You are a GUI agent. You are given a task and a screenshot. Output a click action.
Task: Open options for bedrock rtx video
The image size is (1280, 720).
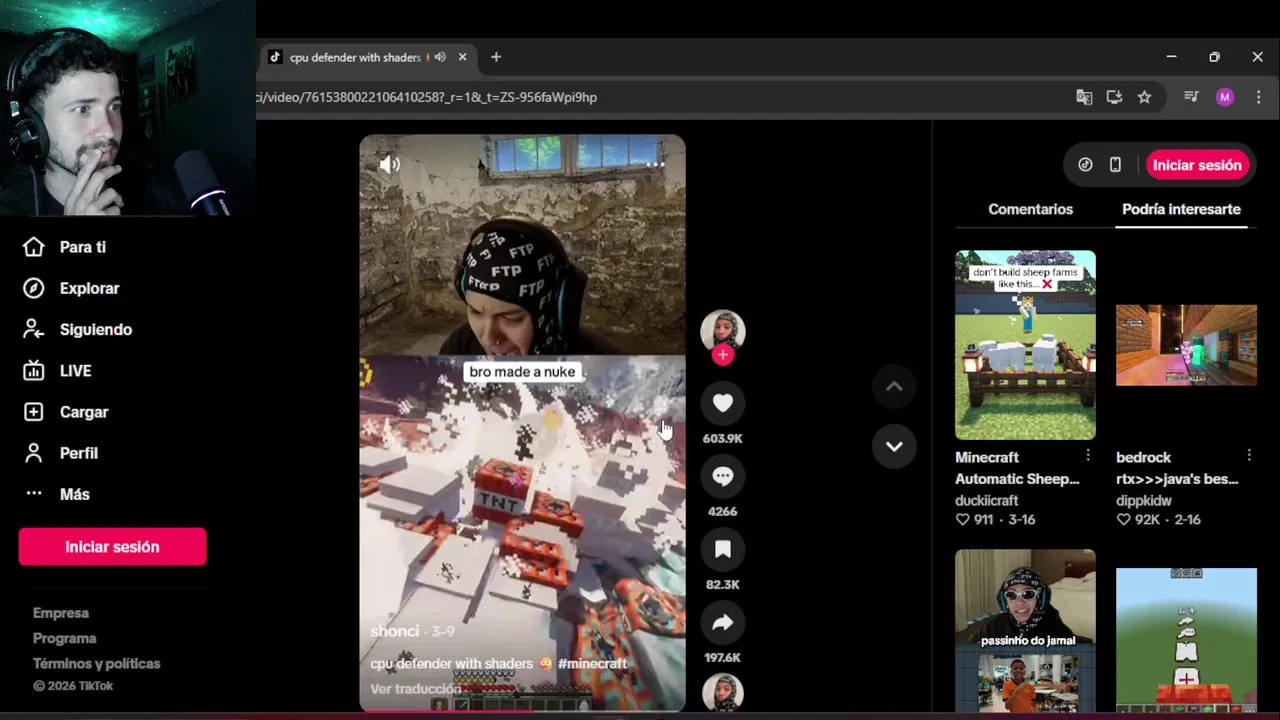1249,456
